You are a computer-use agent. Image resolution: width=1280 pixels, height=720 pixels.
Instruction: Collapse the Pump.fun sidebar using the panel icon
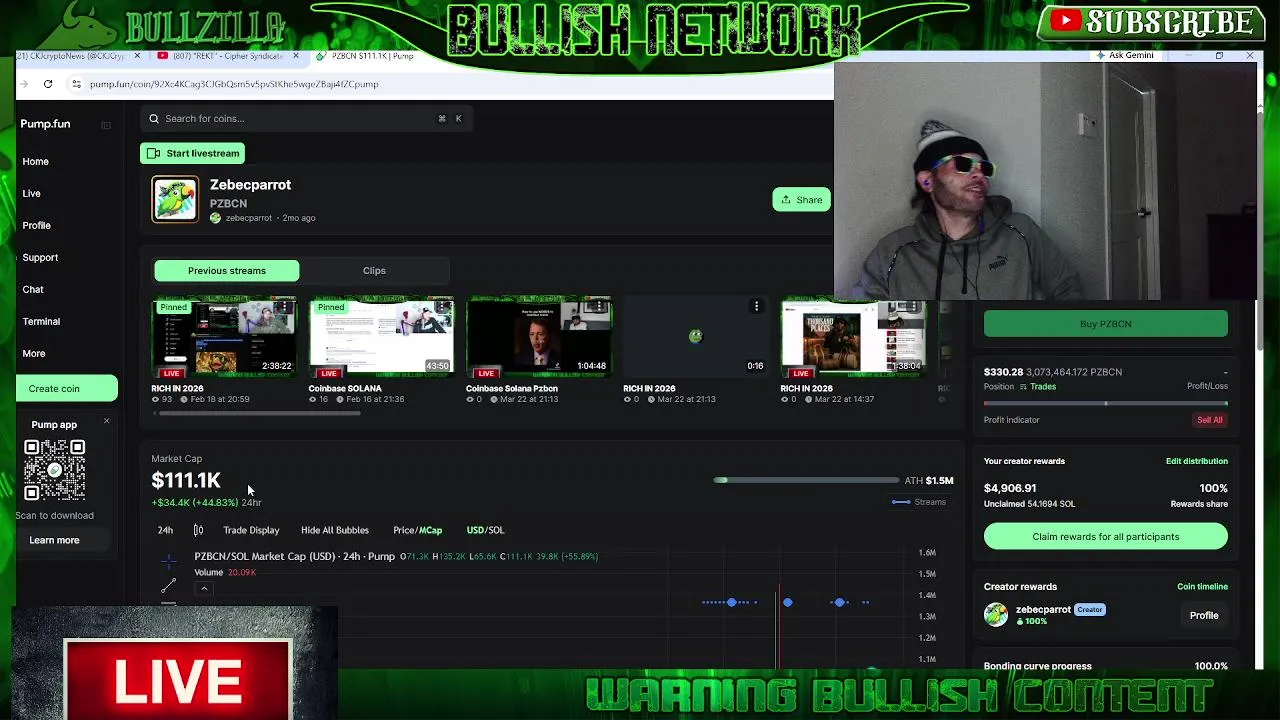click(x=106, y=125)
